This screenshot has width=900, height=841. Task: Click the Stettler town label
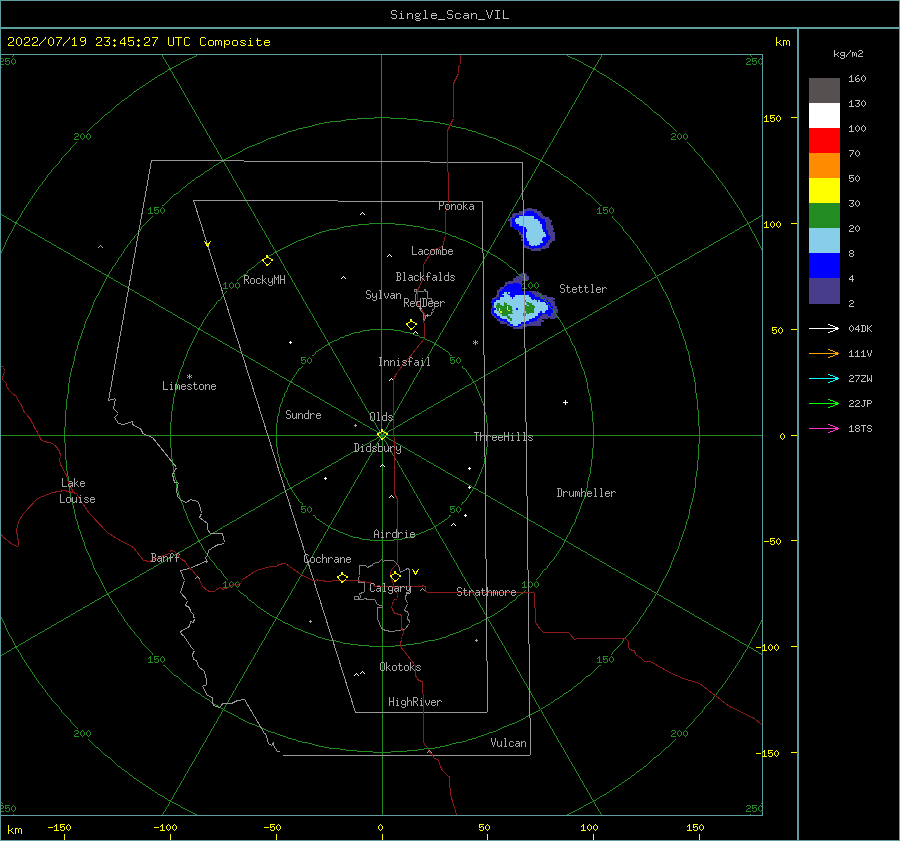583,289
